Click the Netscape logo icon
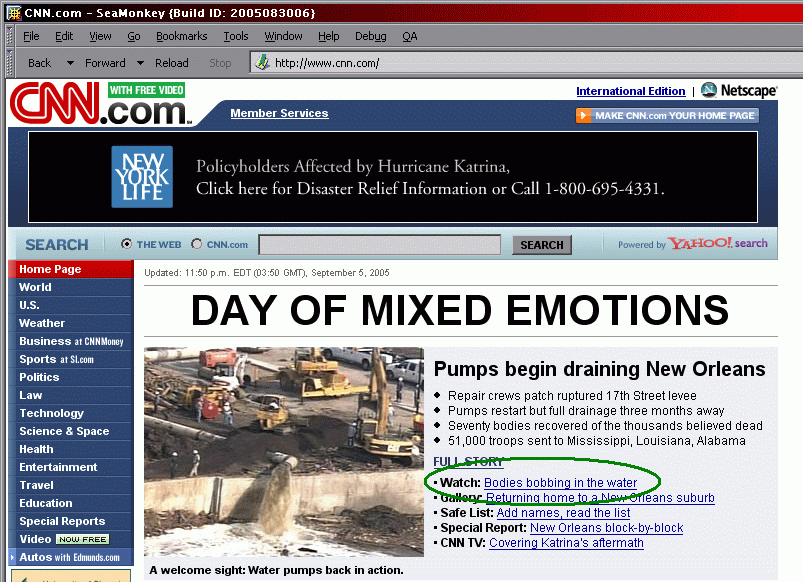This screenshot has width=803, height=582. (709, 90)
